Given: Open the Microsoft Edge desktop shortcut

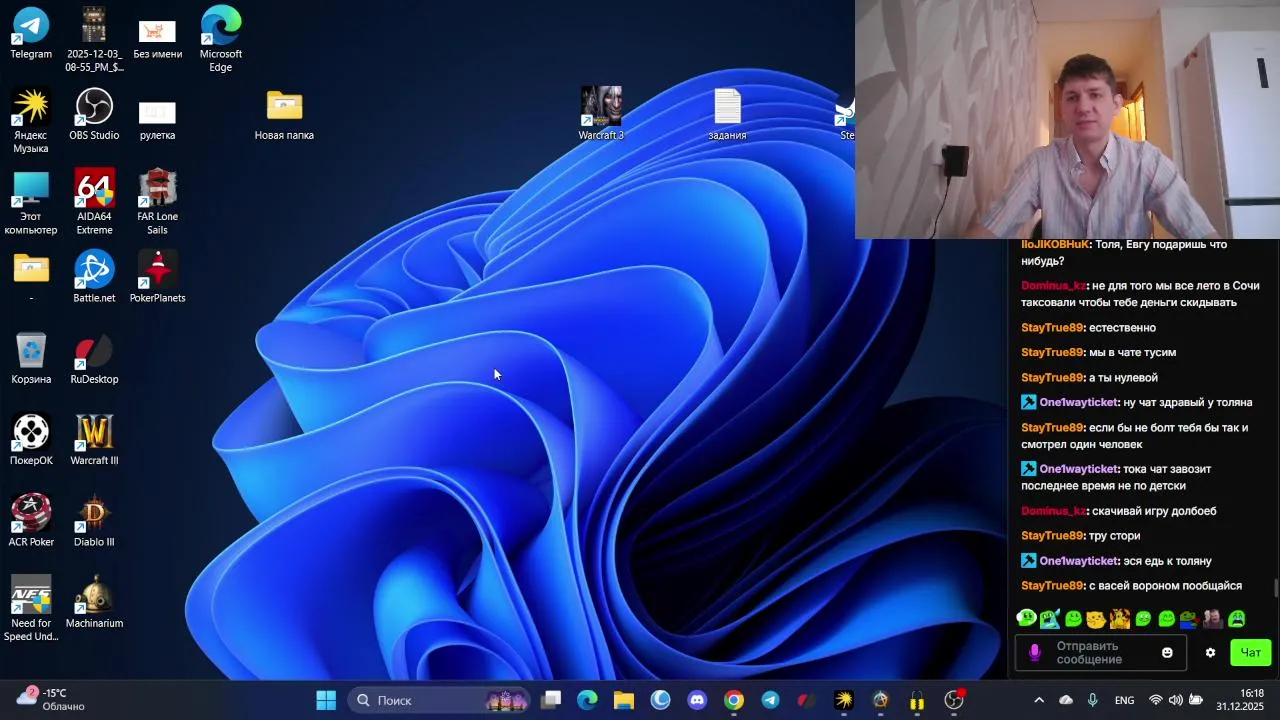Looking at the screenshot, I should click(x=220, y=38).
